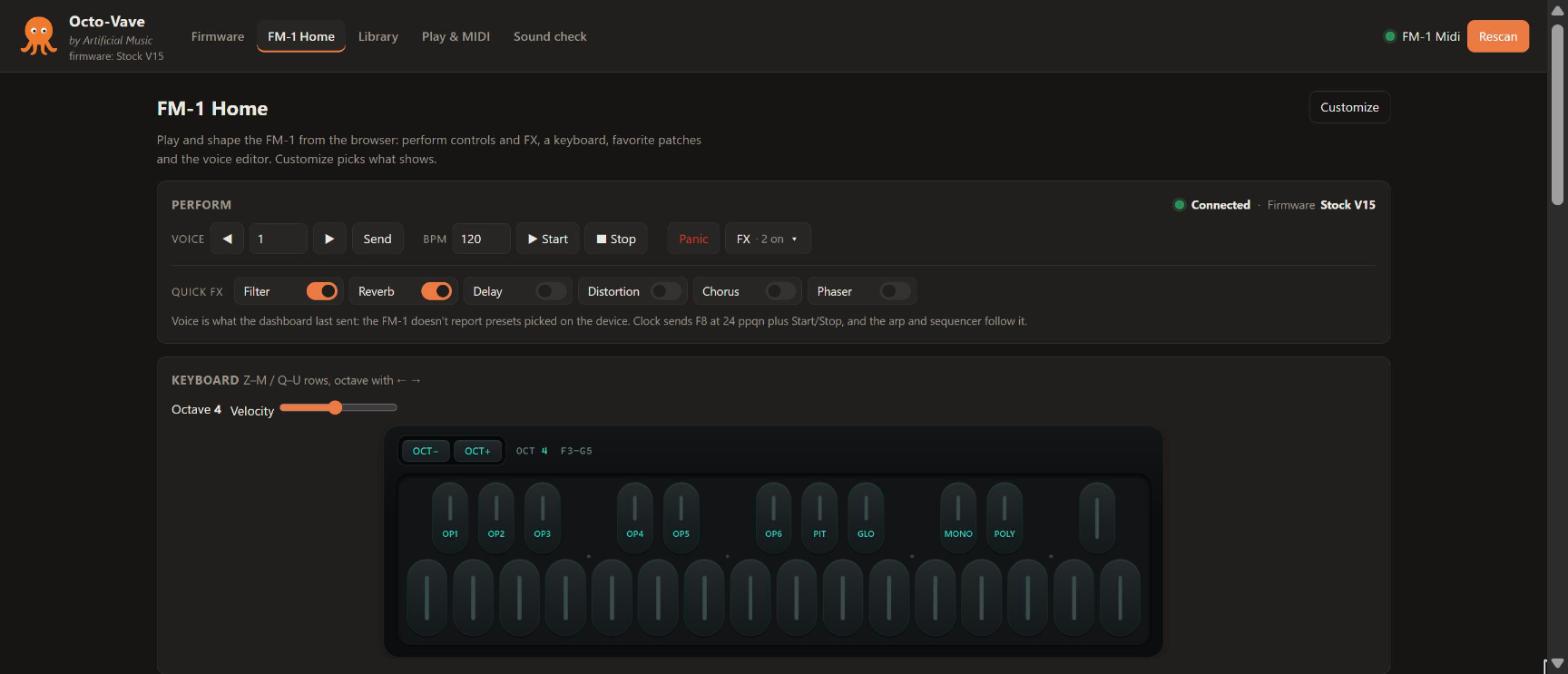Switch to POLY mode key
1568x674 pixels.
[x=1004, y=518]
